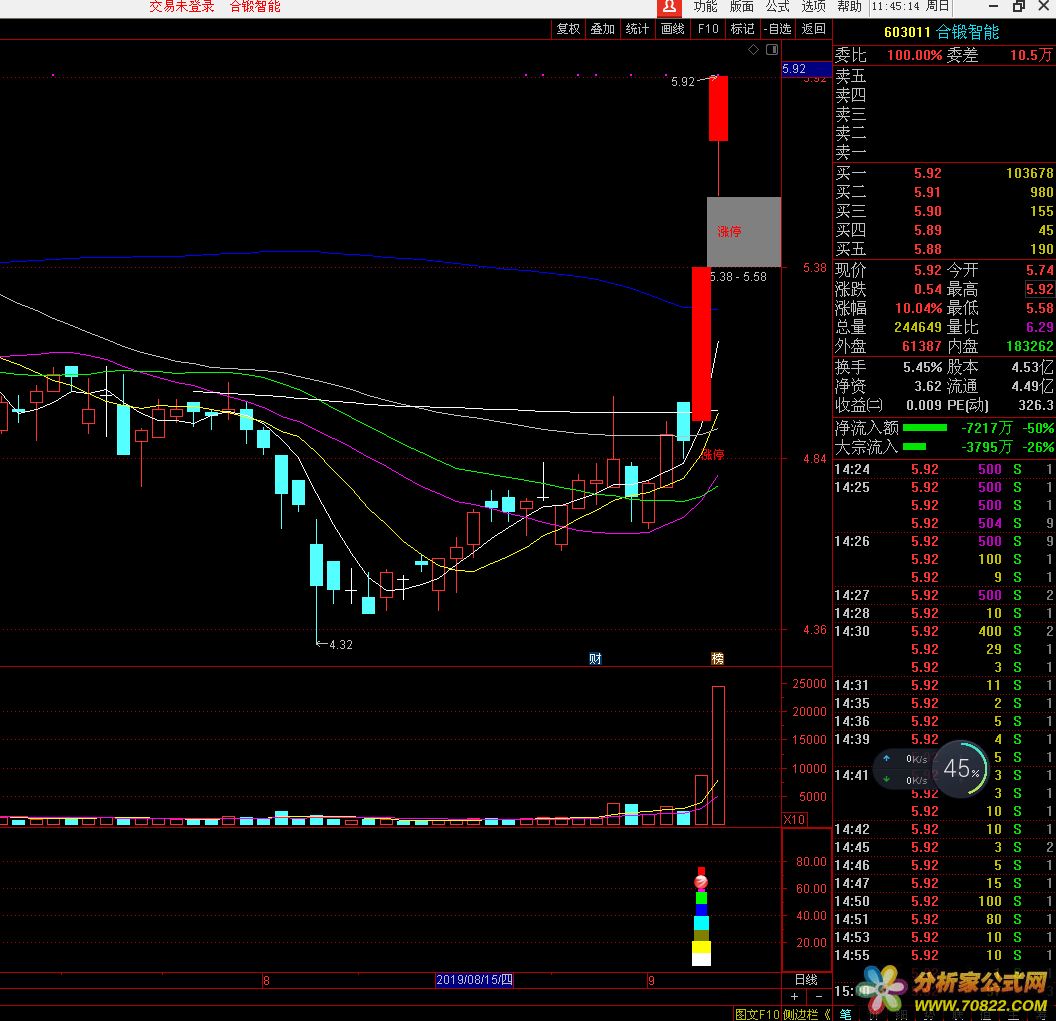Select the 笔 tick tab
This screenshot has height=1021, width=1056.
click(x=845, y=1014)
